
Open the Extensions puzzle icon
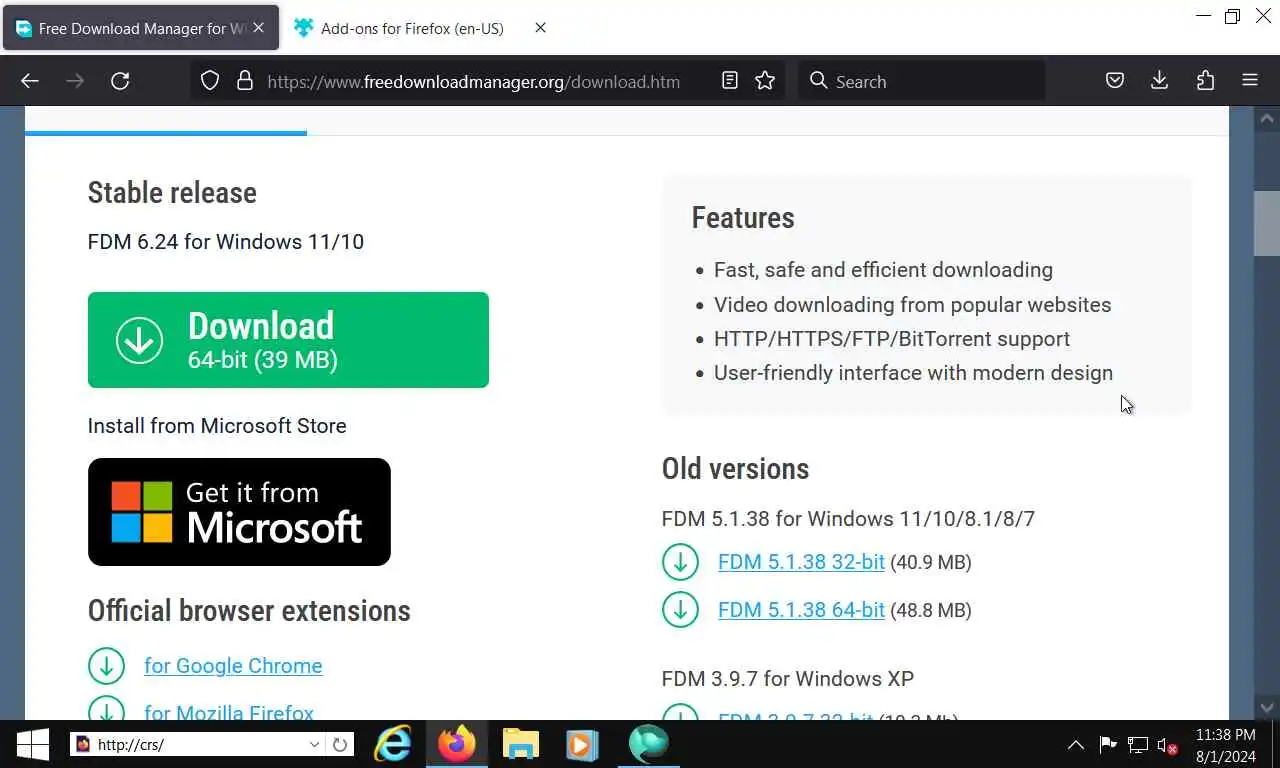pyautogui.click(x=1205, y=81)
